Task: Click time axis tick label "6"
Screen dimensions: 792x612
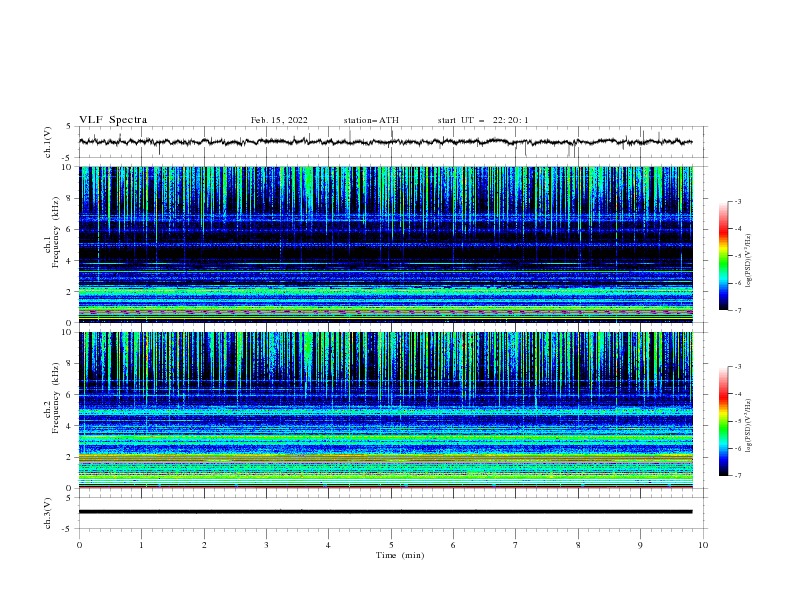Action: (x=453, y=545)
